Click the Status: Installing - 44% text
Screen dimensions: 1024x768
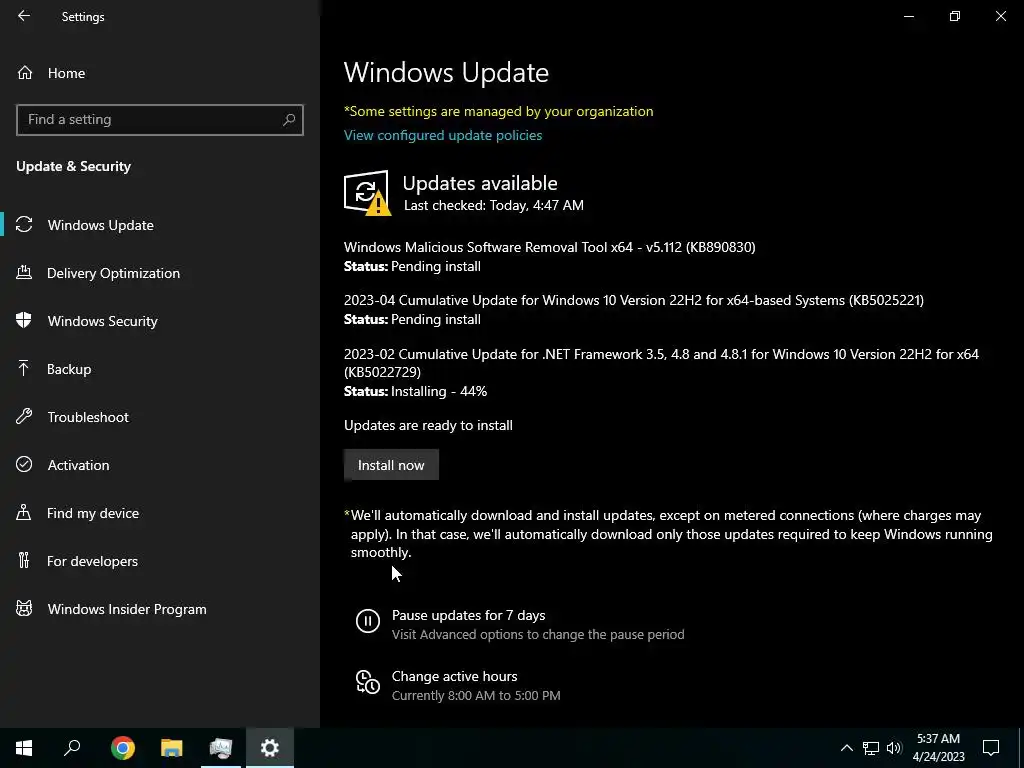click(415, 391)
